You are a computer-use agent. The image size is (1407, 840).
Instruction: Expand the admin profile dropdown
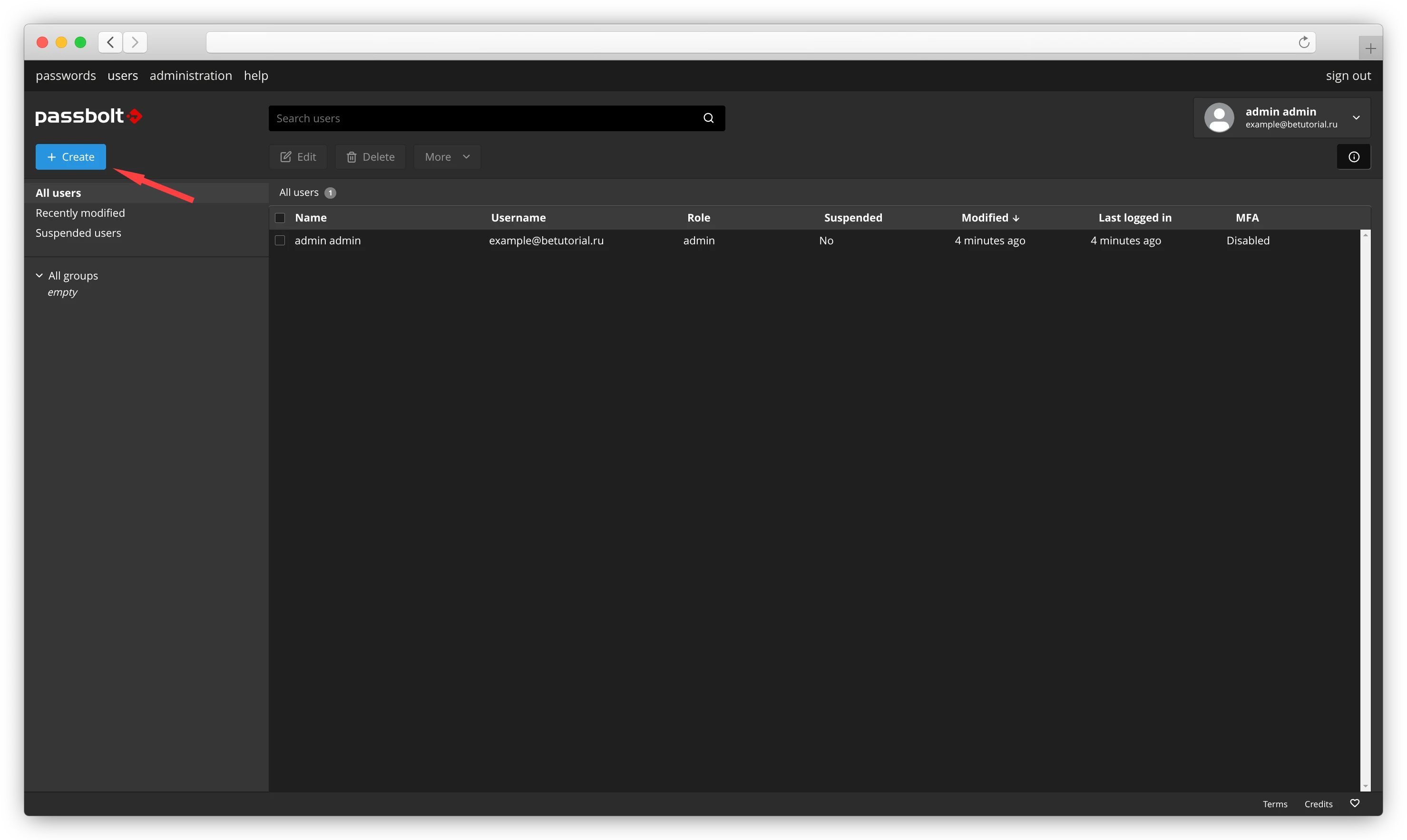point(1356,118)
